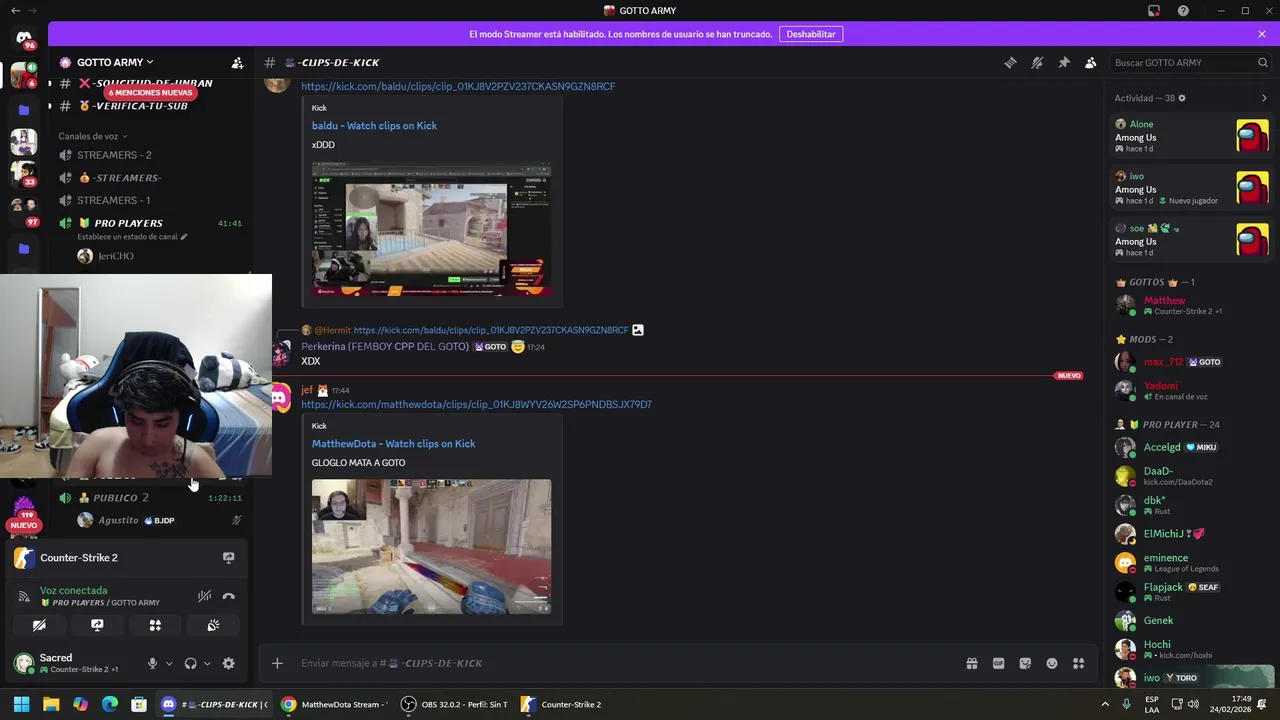Open baldu kick clip link
The width and height of the screenshot is (1280, 720).
click(458, 86)
